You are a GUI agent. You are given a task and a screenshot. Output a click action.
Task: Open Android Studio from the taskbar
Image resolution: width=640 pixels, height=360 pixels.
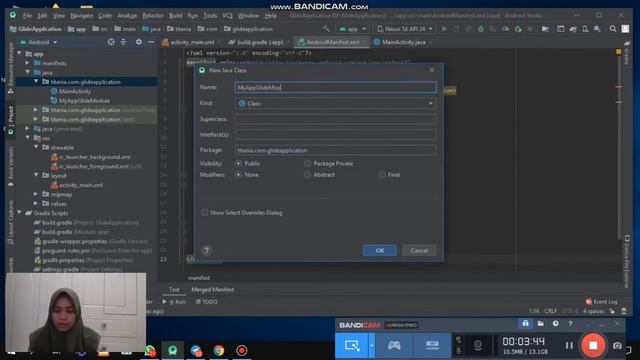coord(173,350)
